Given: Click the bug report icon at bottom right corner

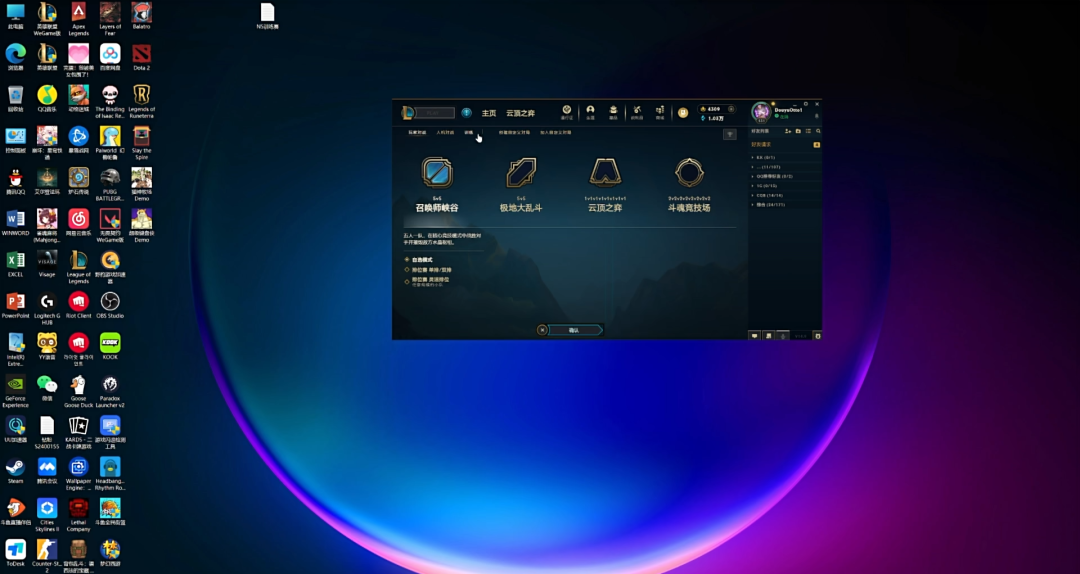Looking at the screenshot, I should click(x=818, y=336).
